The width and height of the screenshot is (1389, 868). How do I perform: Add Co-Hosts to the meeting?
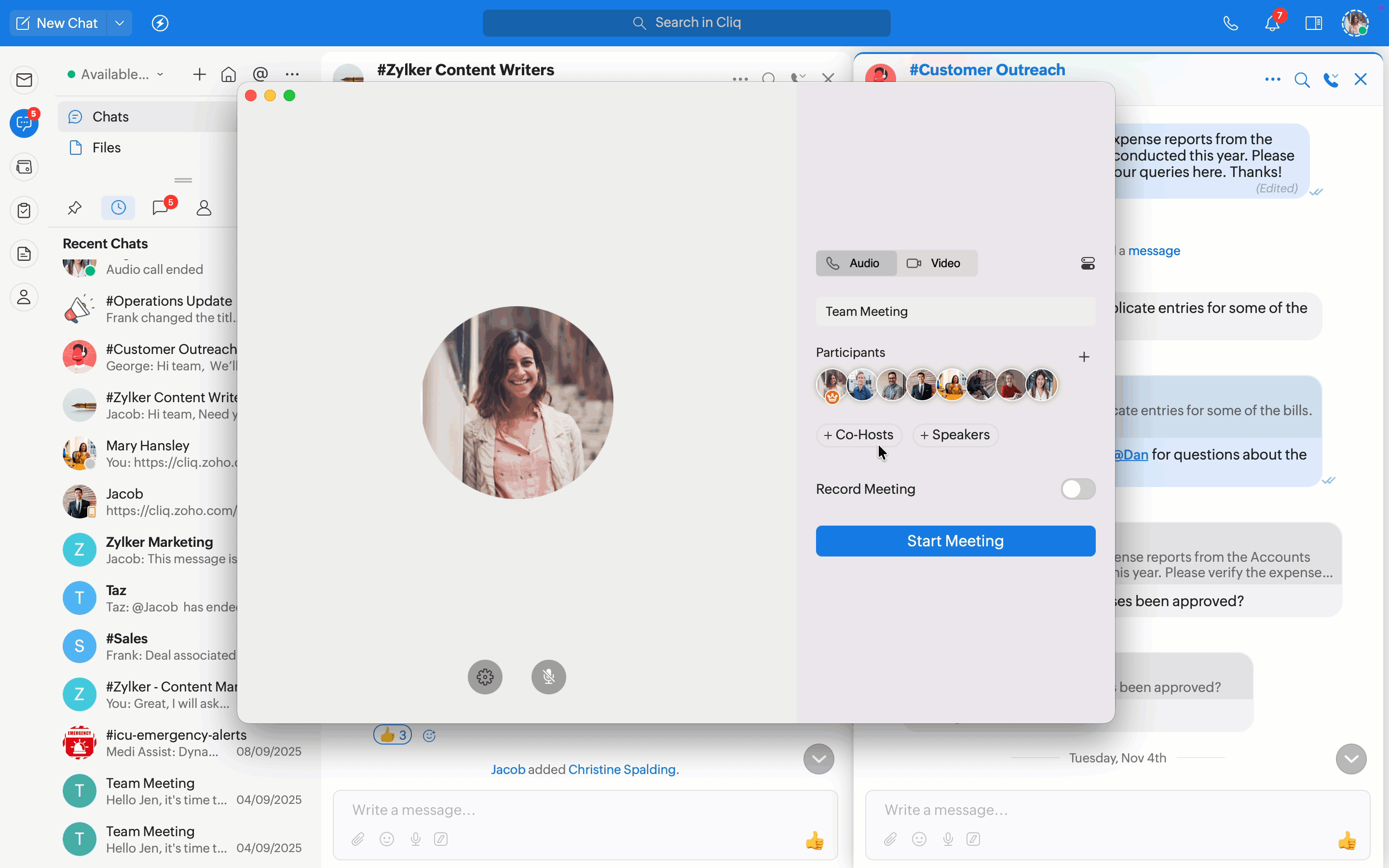click(858, 435)
